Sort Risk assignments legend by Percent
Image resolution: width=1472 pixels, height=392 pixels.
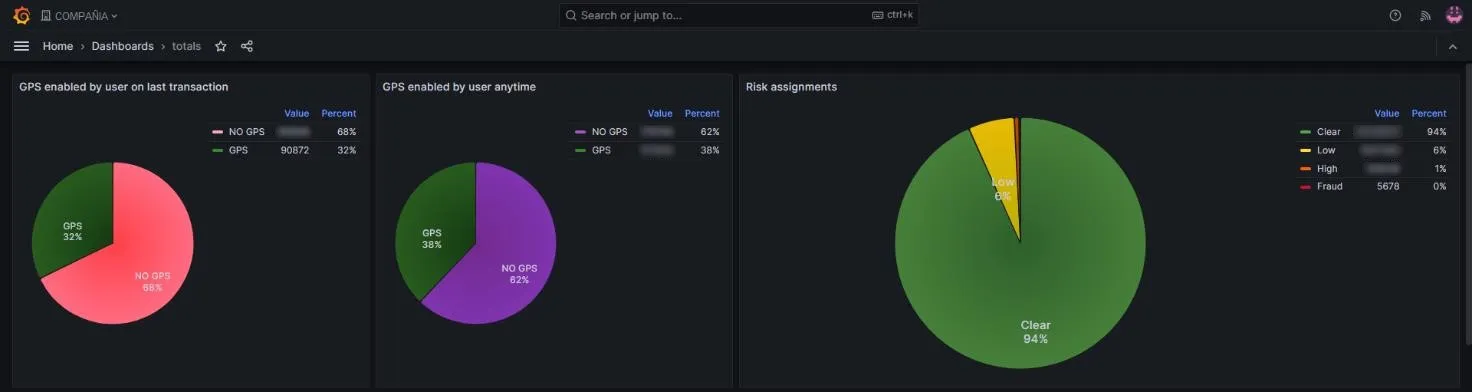1429,113
